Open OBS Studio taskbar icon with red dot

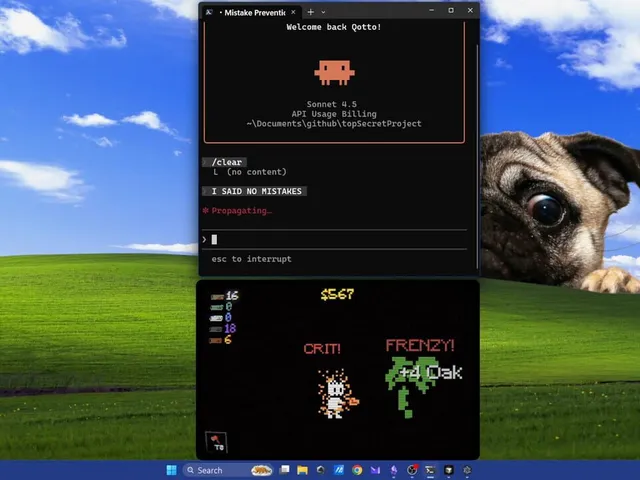tap(412, 470)
